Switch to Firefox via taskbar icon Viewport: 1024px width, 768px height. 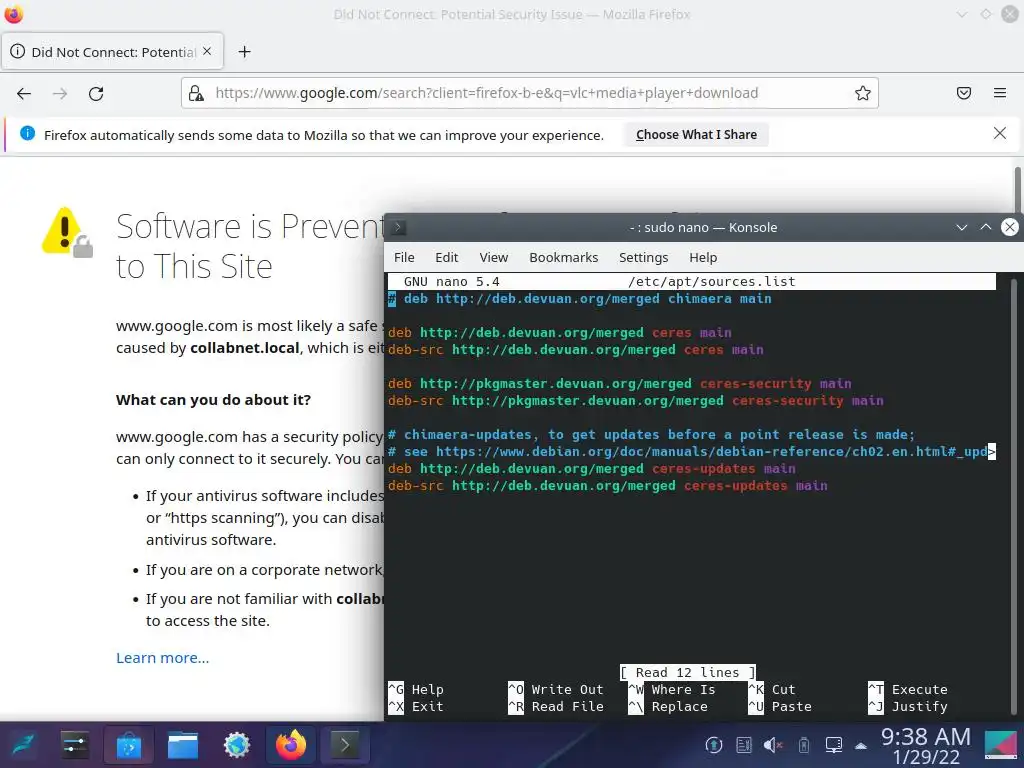coord(291,745)
